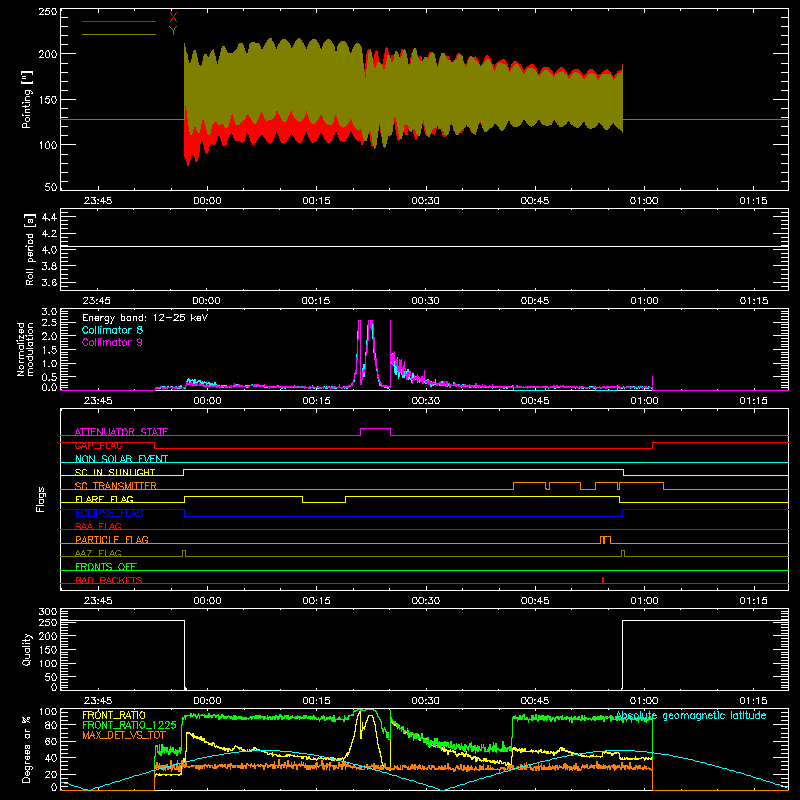Click the FLARE_FLAG label
Image resolution: width=800 pixels, height=800 pixels.
(x=104, y=499)
